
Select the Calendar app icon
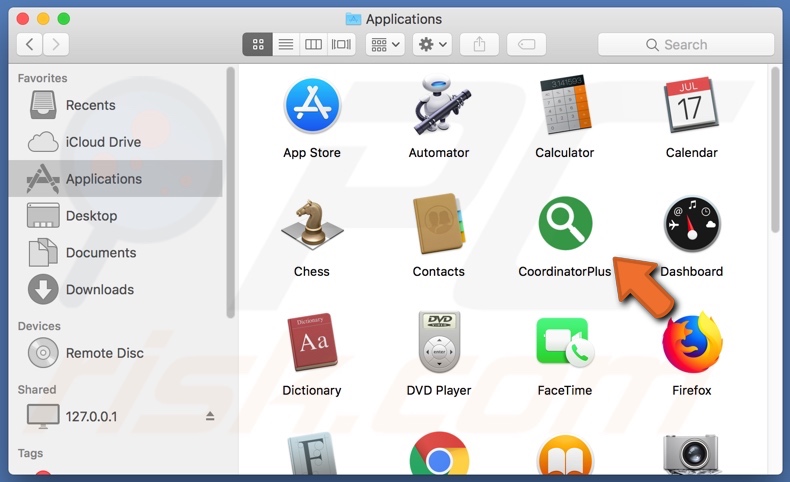pos(692,105)
